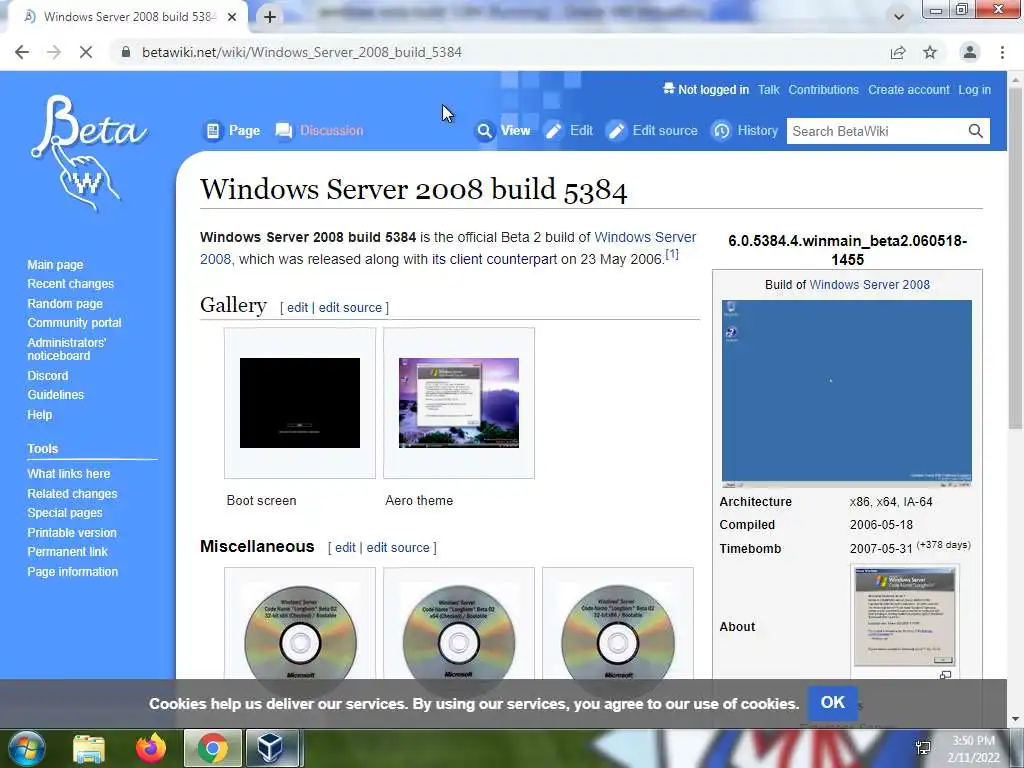Screen dimensions: 1024x768
Task: Click edit source next to Miscellaneous heading
Action: [398, 548]
